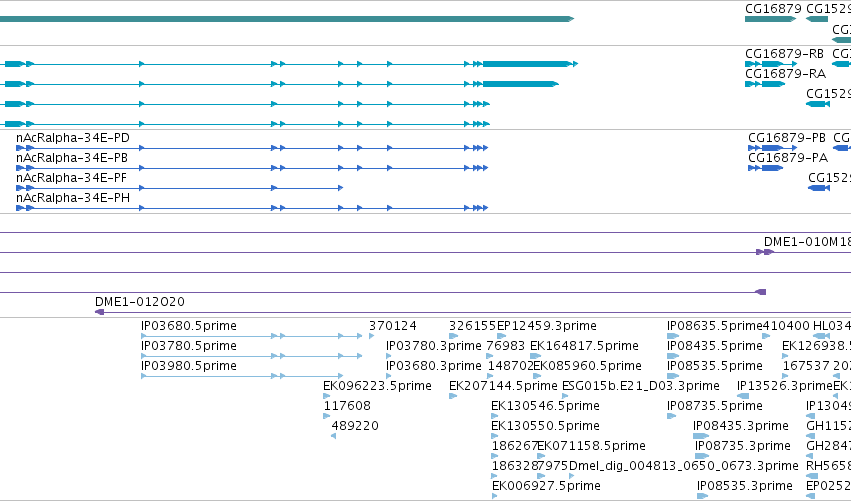Image resolution: width=851 pixels, height=501 pixels.
Task: Click the IP08435.3prime EST label
Action: 741,426
